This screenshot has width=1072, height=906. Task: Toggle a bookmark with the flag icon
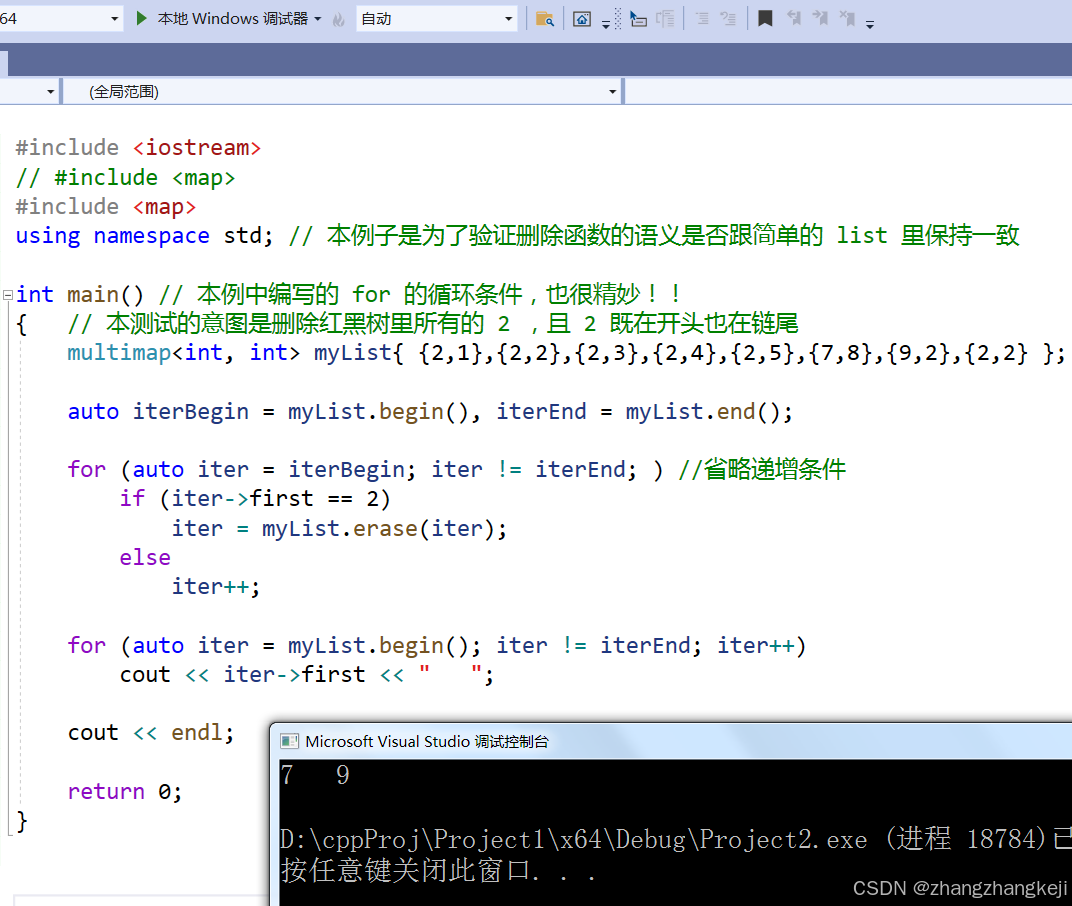764,18
